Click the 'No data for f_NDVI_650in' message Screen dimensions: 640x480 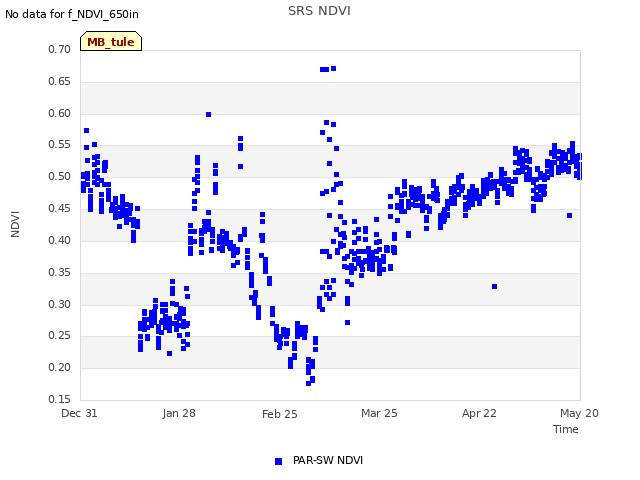tap(72, 14)
